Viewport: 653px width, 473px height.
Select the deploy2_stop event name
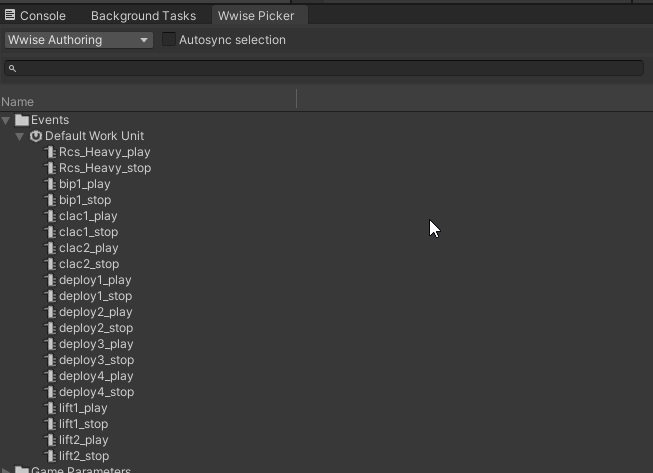pos(96,328)
